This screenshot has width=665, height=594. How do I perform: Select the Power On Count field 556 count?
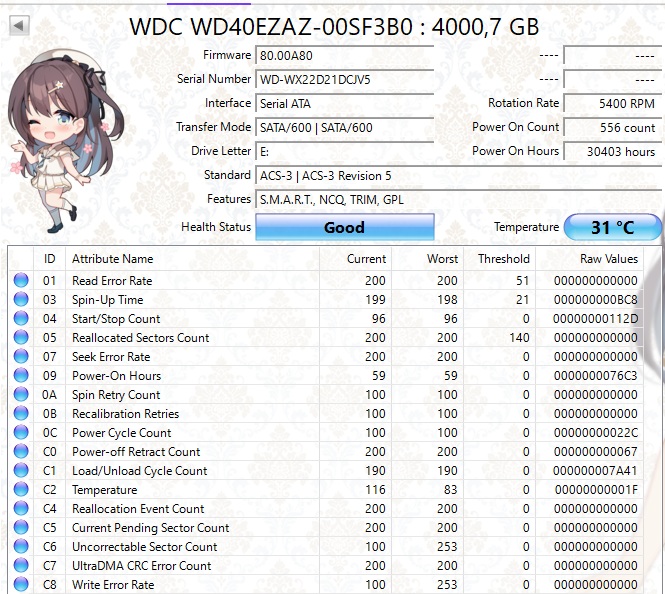point(612,128)
